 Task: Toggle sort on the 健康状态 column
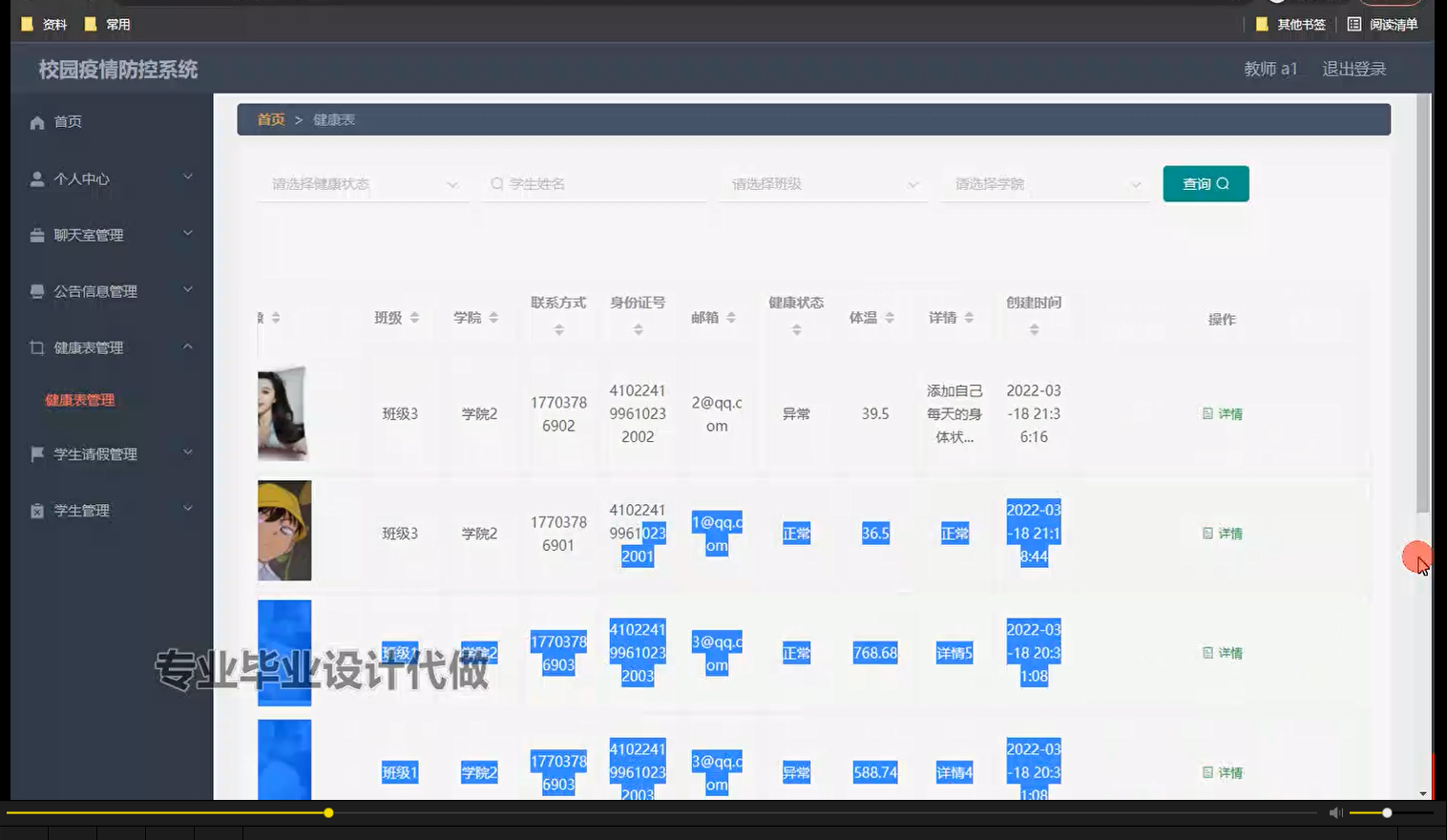point(796,329)
